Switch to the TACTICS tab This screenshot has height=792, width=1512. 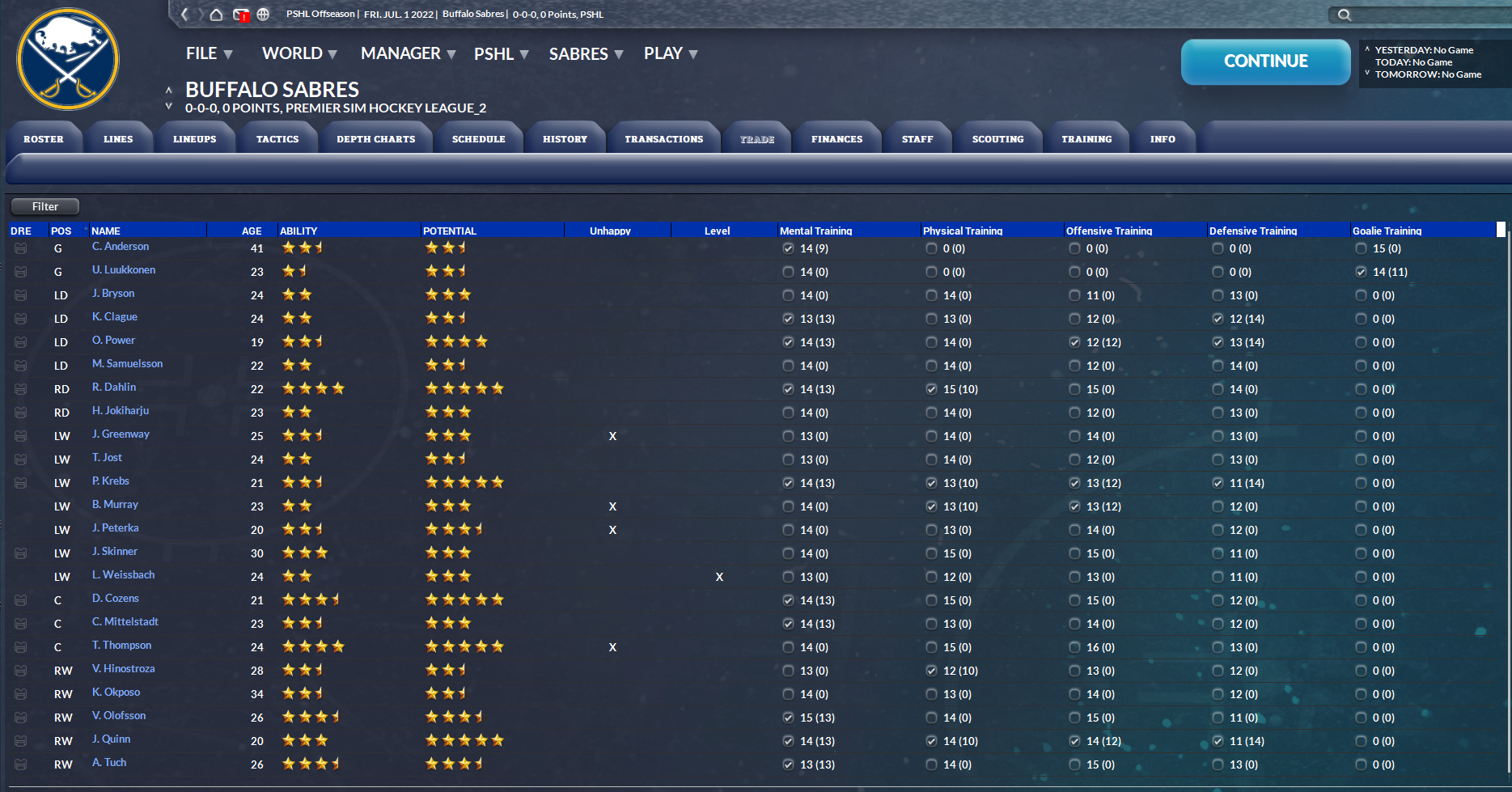pos(277,139)
